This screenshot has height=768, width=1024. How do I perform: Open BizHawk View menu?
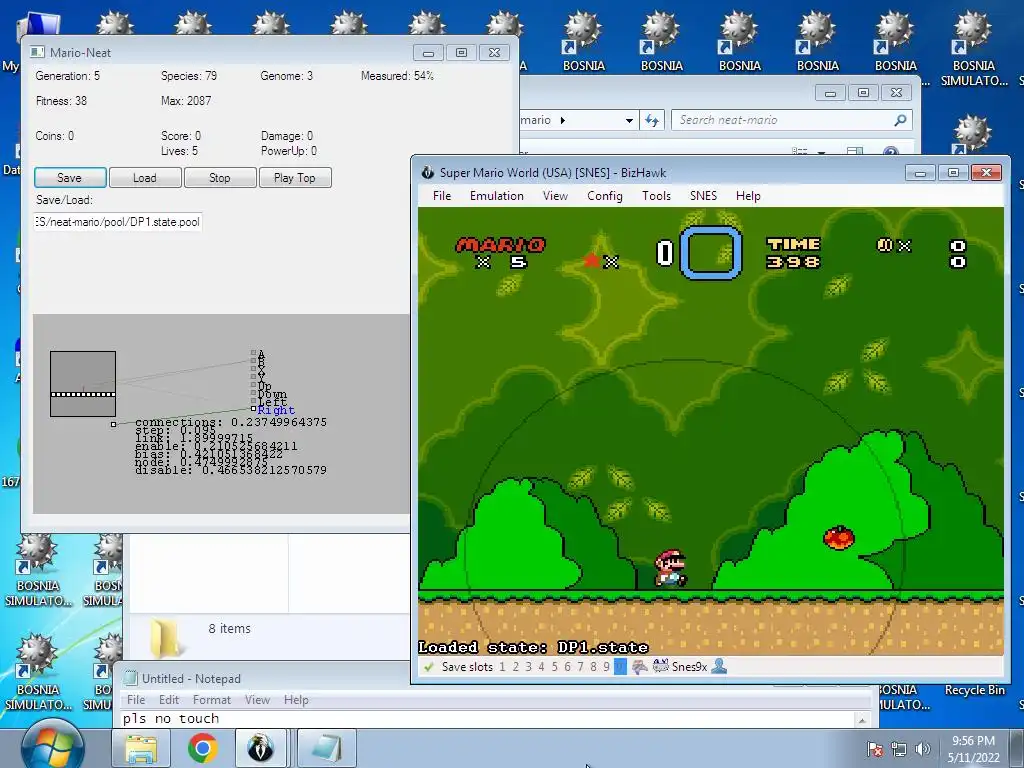(555, 196)
